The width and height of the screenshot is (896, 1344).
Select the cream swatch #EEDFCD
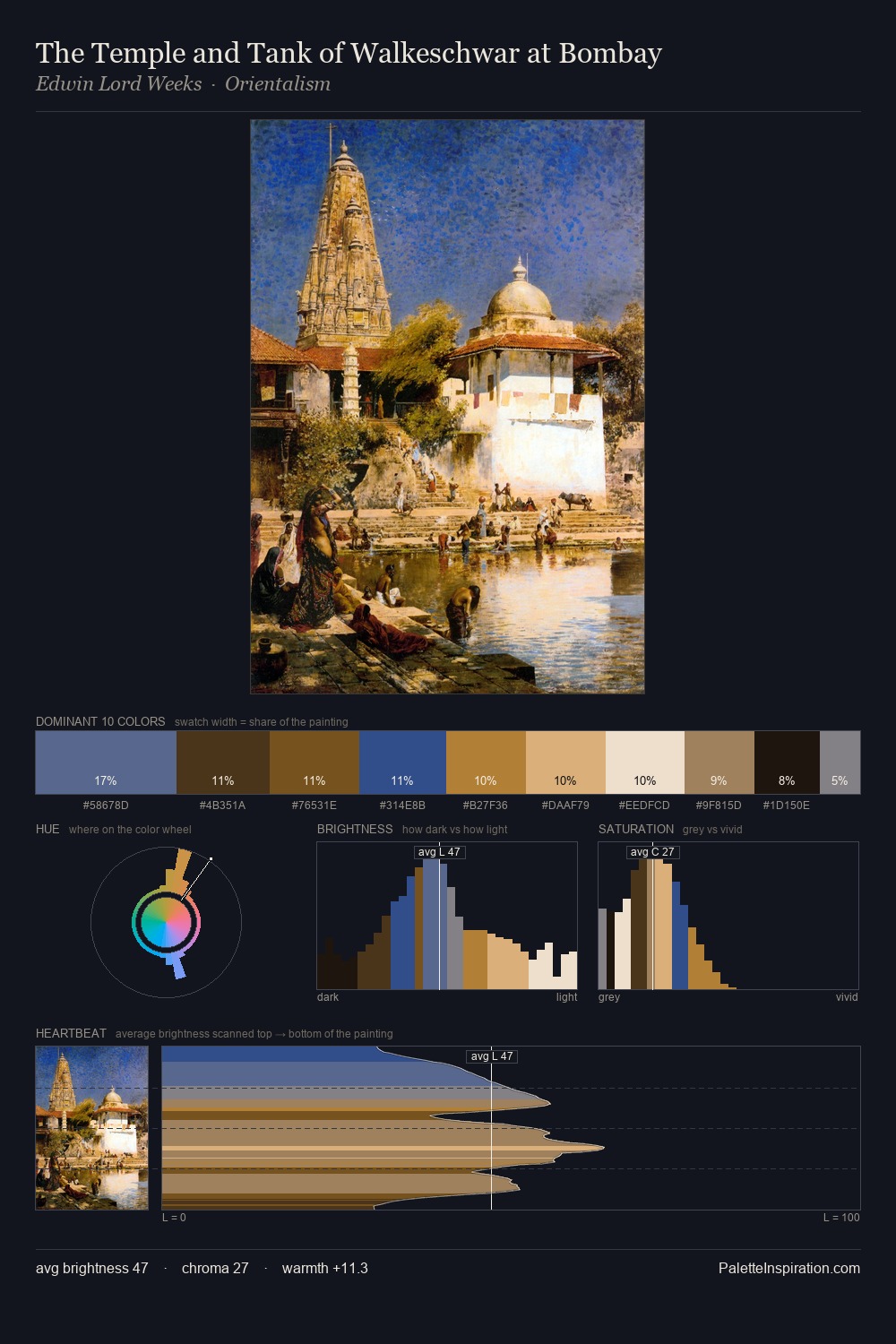point(645,762)
